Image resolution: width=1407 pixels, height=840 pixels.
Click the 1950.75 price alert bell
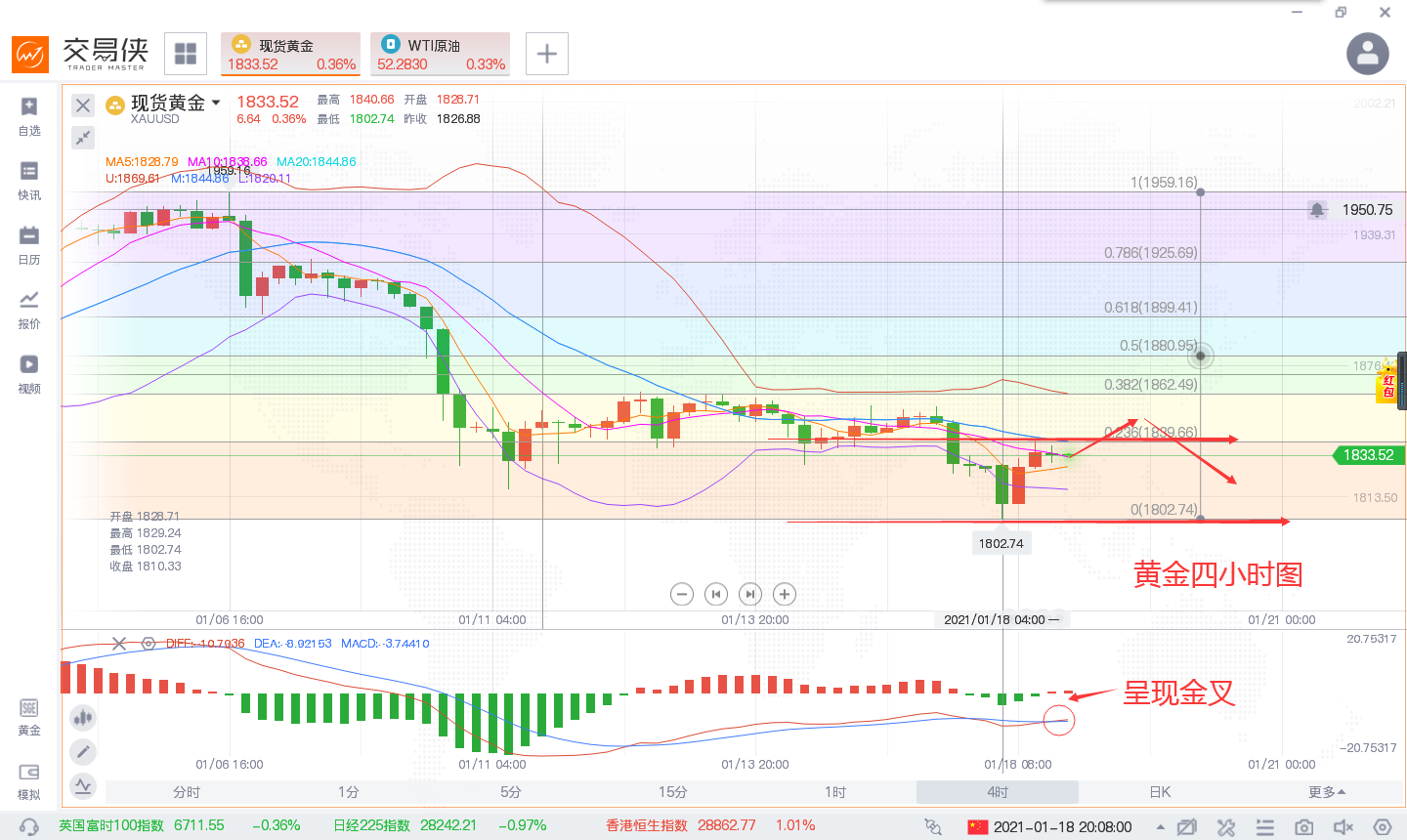[1317, 210]
